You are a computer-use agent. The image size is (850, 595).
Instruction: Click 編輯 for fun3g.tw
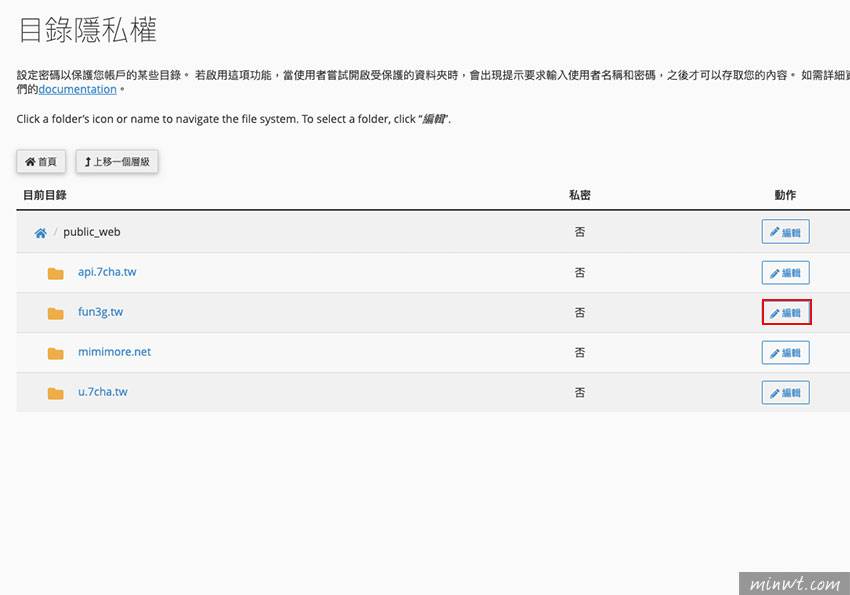coord(787,313)
